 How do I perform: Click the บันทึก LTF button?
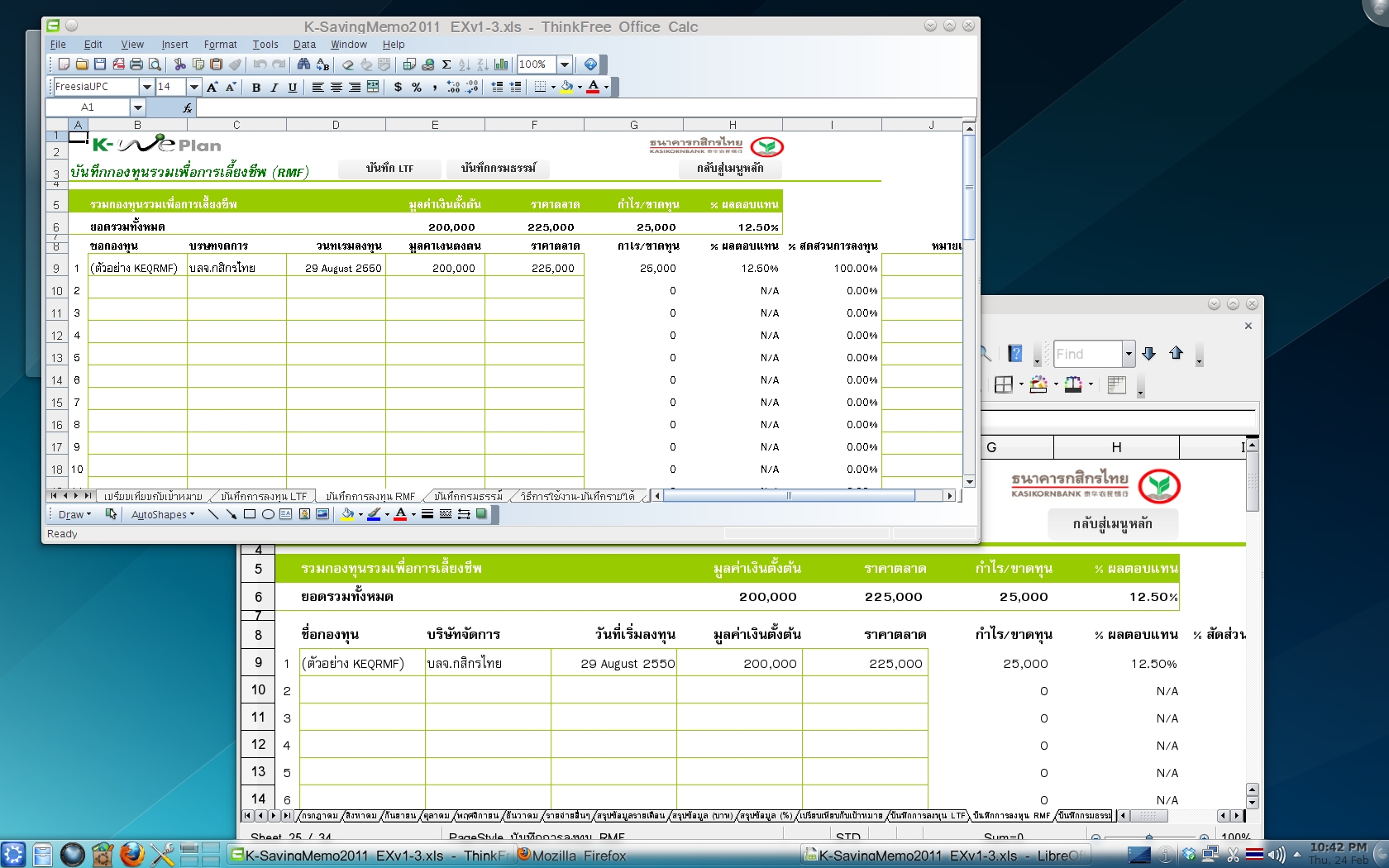(389, 169)
